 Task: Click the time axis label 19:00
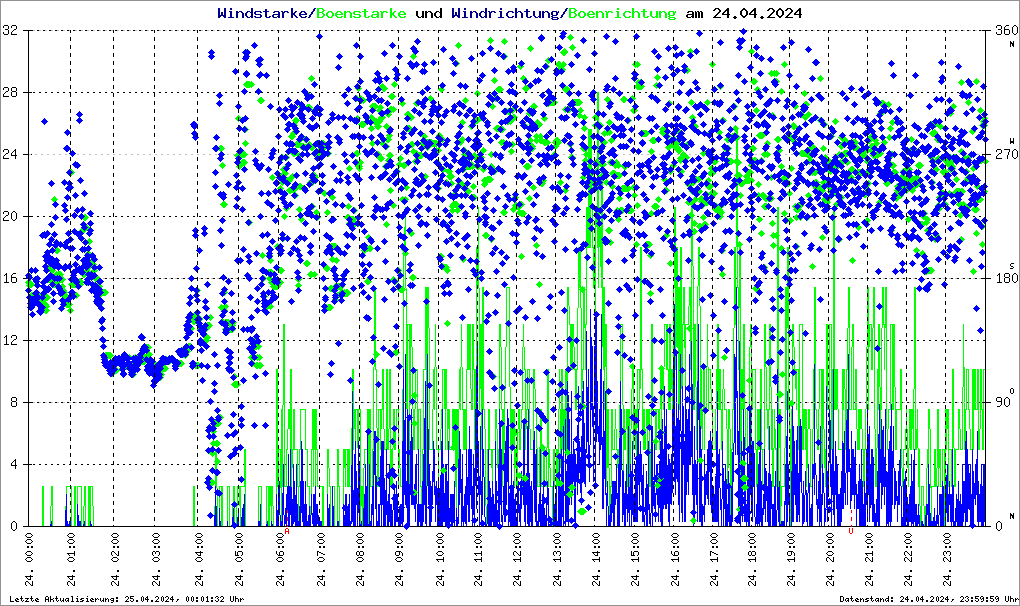[x=791, y=559]
